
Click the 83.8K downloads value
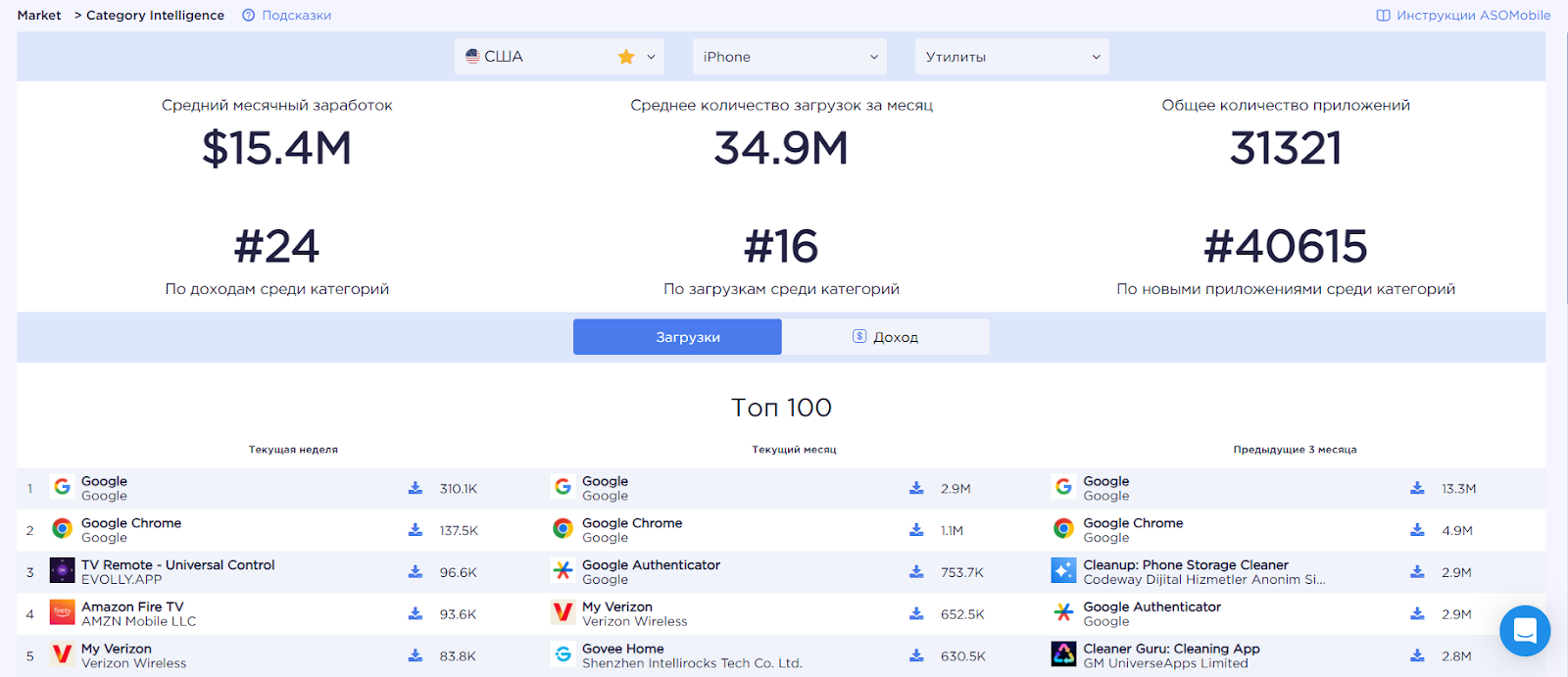458,656
